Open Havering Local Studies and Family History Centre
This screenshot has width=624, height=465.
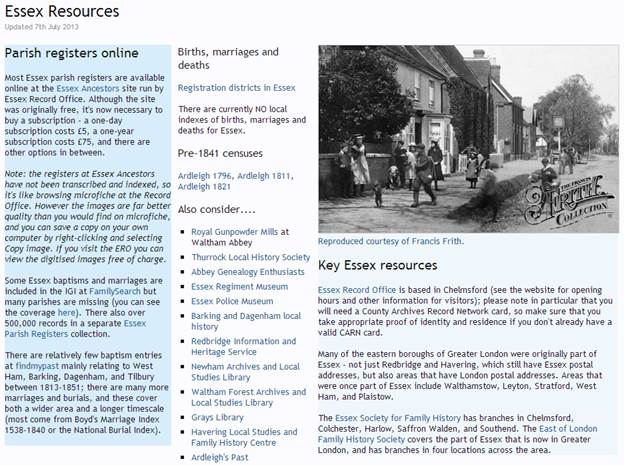pos(244,437)
